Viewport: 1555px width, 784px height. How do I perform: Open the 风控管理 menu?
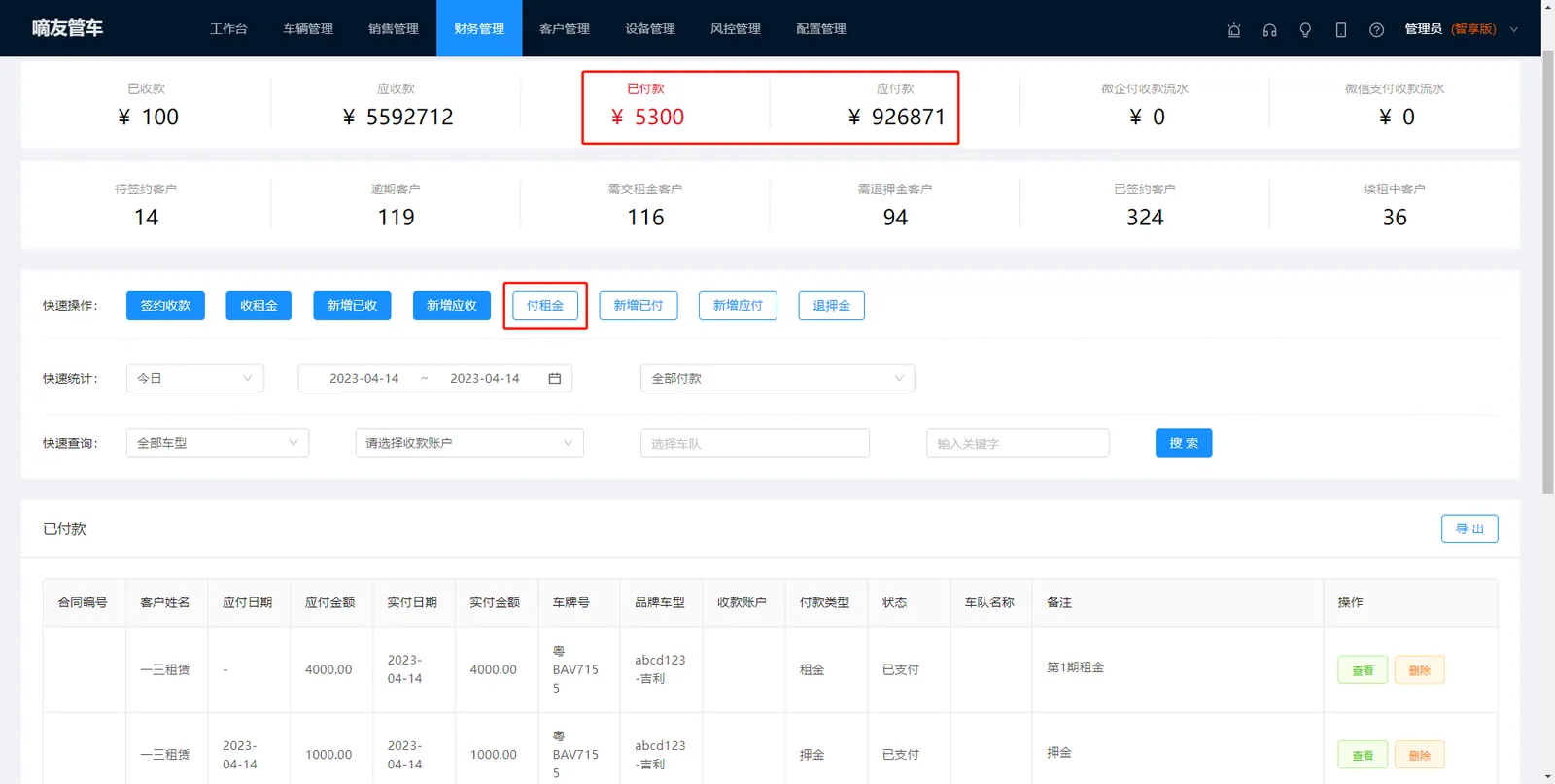[736, 28]
